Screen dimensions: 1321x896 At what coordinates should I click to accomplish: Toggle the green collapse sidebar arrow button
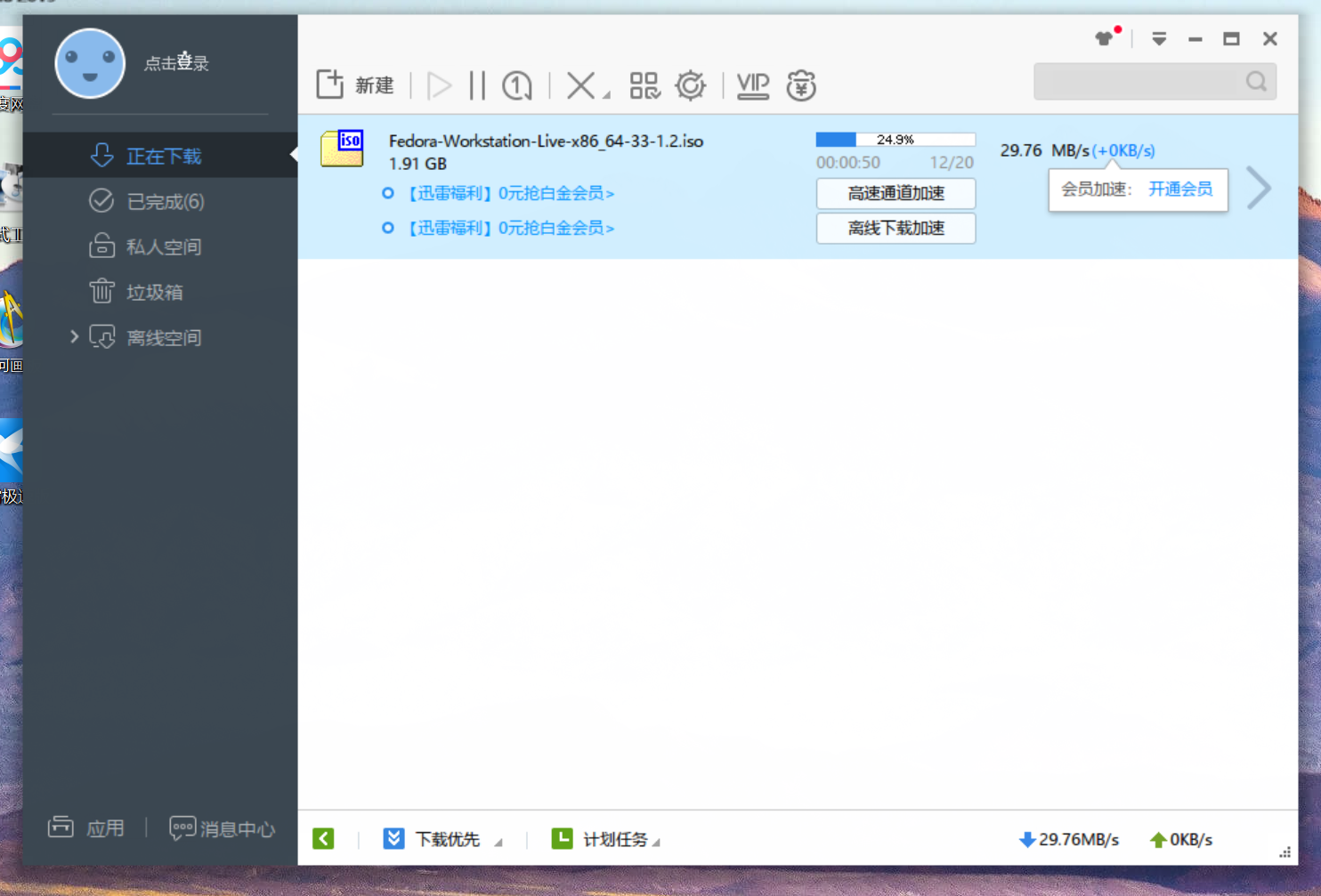323,838
